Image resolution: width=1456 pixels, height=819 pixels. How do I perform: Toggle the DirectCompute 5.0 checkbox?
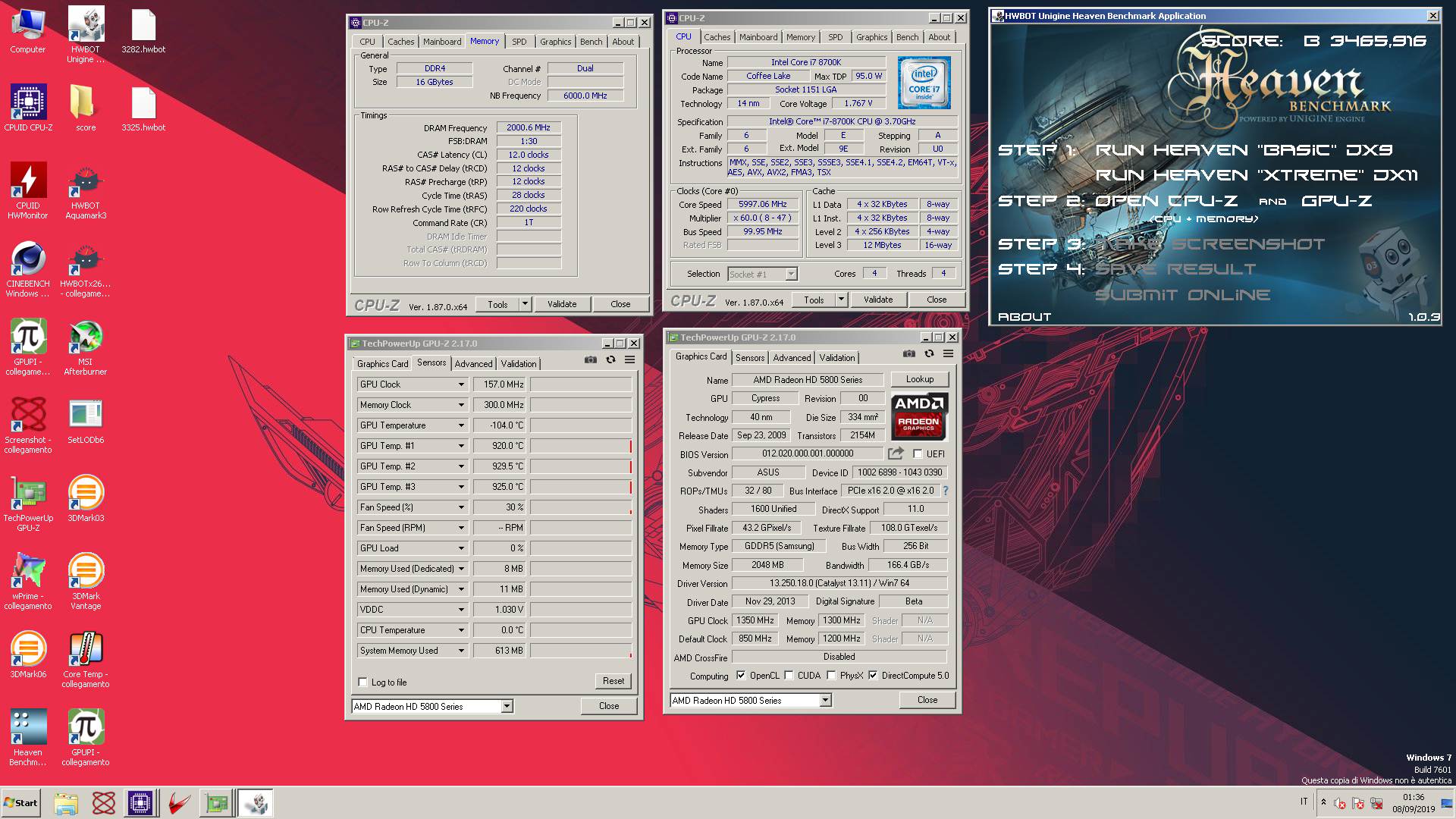[x=873, y=675]
